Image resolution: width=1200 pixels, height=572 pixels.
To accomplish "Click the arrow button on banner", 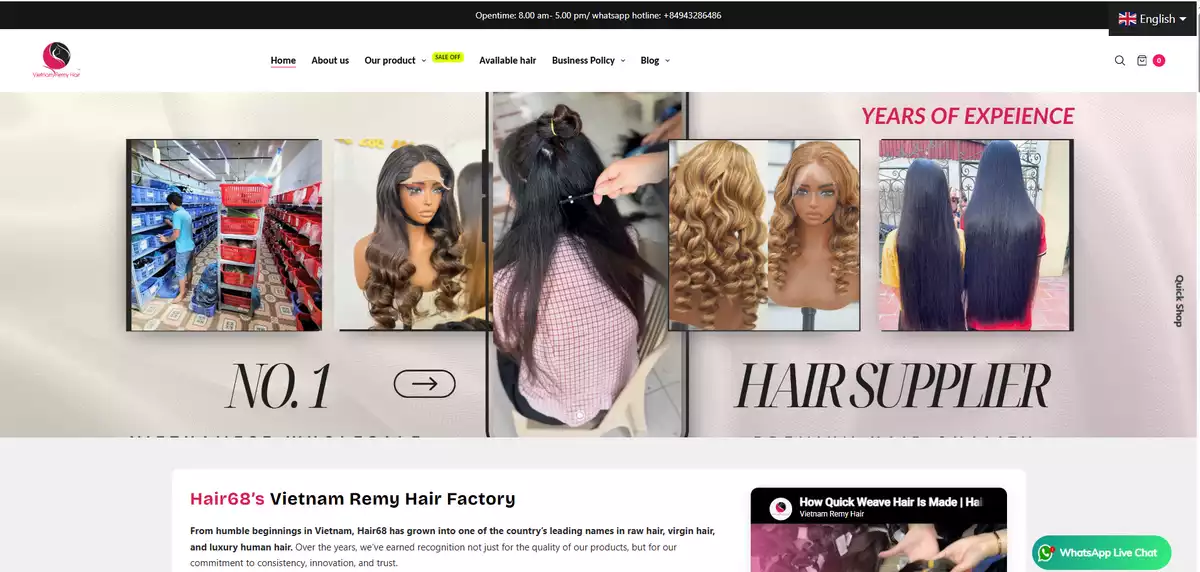I will [425, 383].
